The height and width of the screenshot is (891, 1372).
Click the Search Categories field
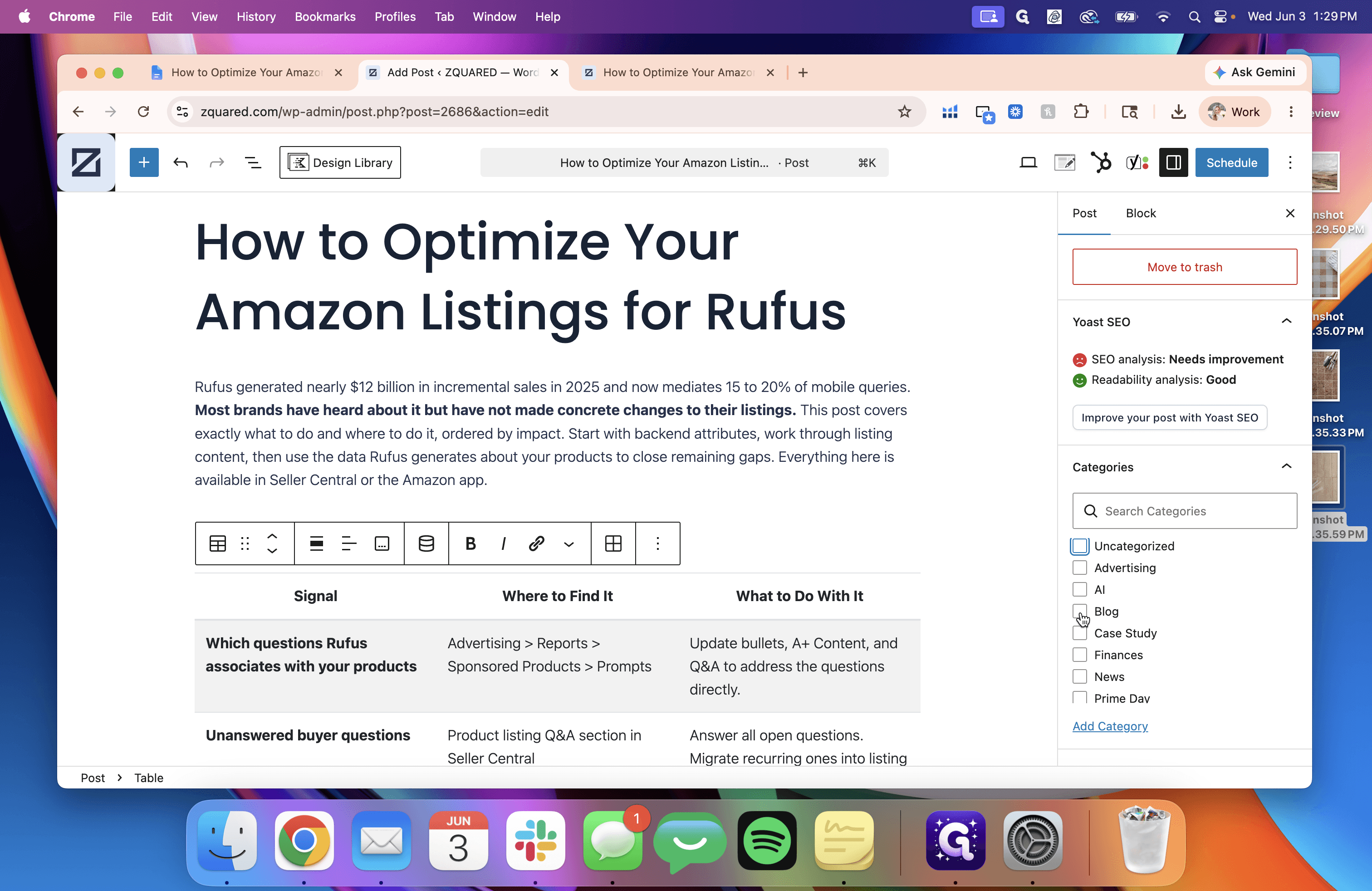pyautogui.click(x=1184, y=511)
